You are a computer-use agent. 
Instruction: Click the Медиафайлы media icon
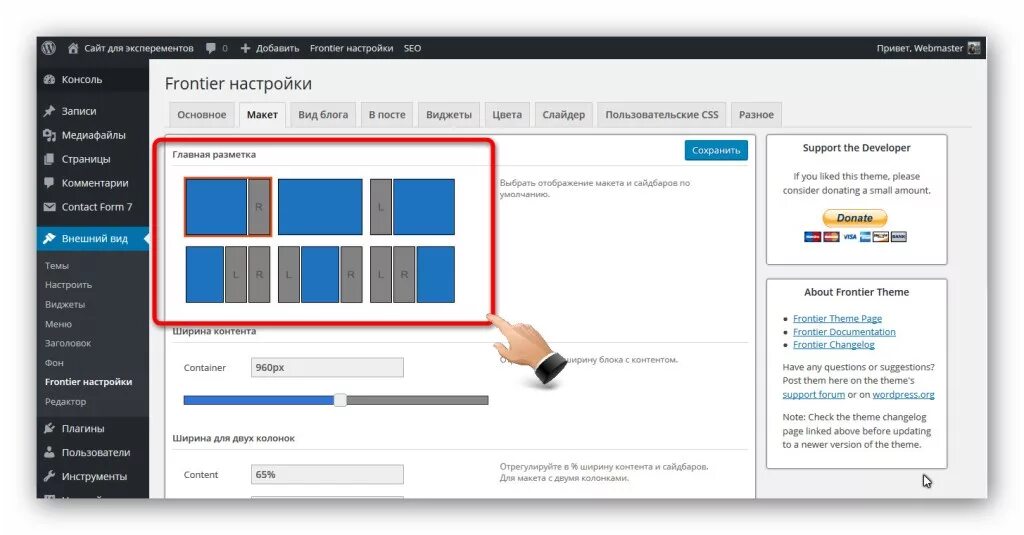(49, 135)
